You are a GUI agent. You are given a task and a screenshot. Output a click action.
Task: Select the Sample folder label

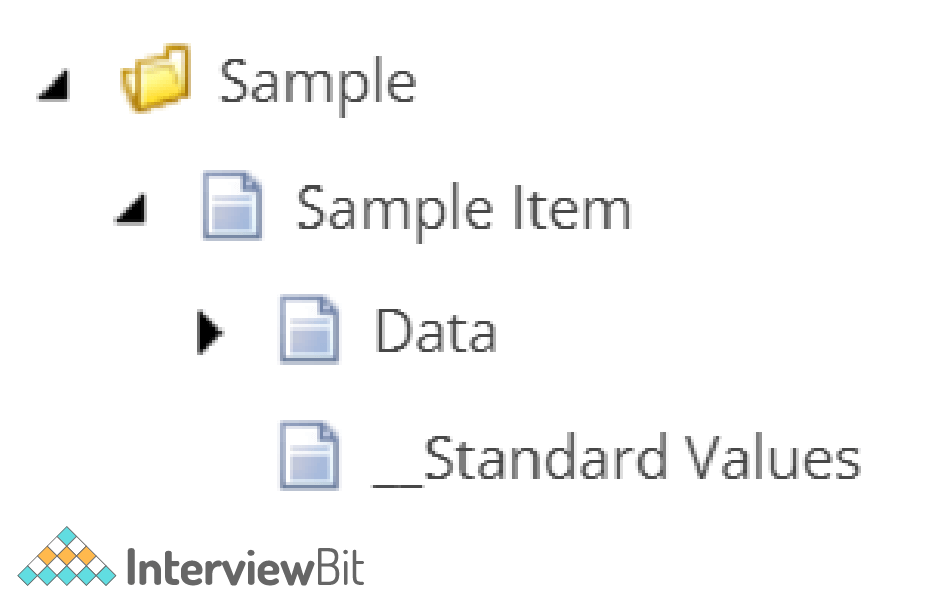[318, 84]
